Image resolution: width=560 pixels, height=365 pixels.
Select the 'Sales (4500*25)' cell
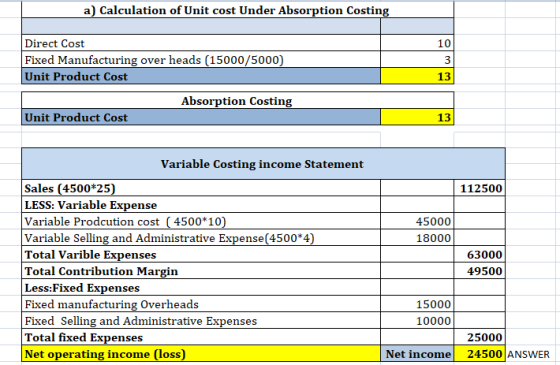pyautogui.click(x=201, y=188)
